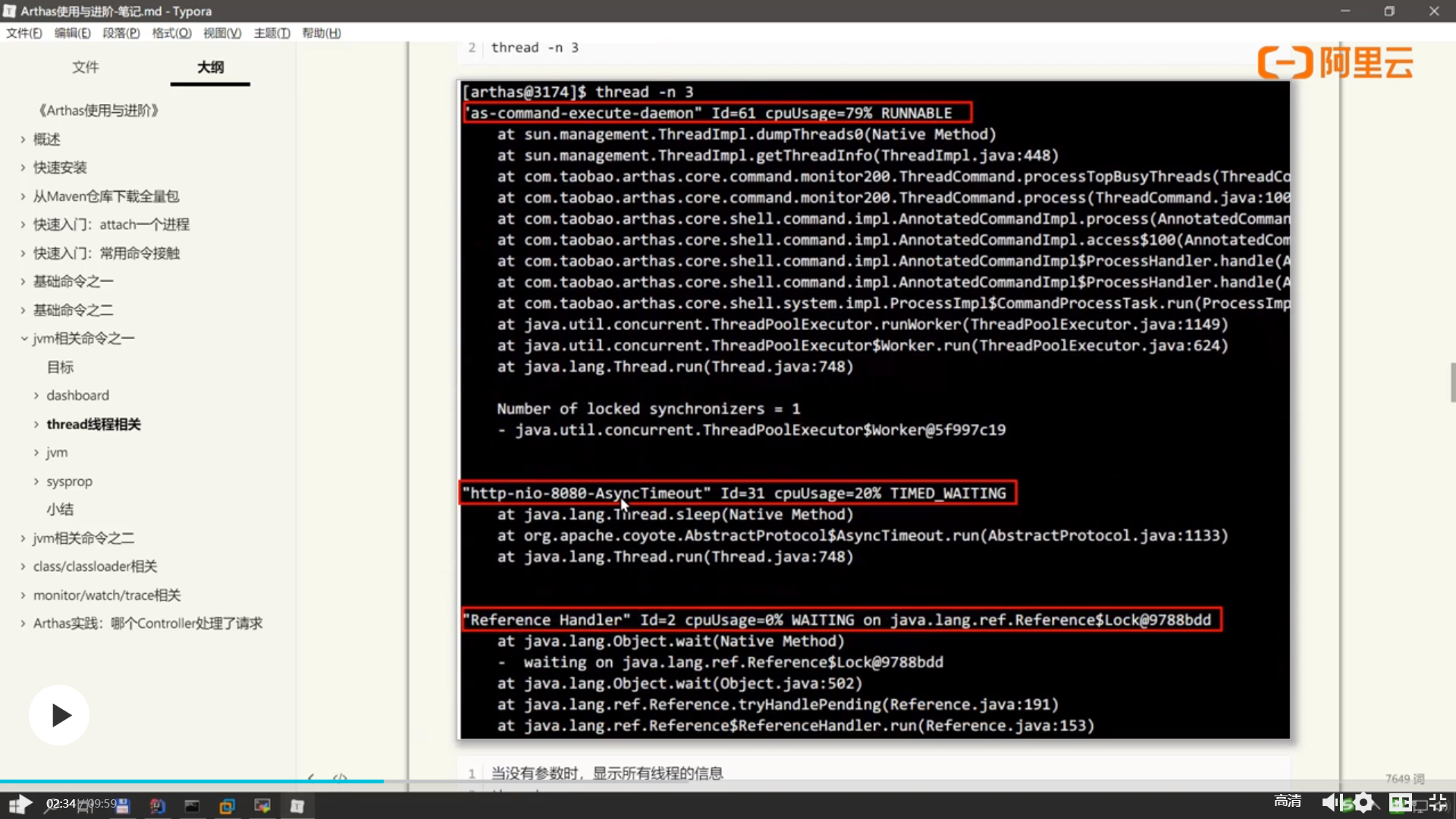The image size is (1456, 819).
Task: Open the 格式(O) menu
Action: pyautogui.click(x=171, y=33)
